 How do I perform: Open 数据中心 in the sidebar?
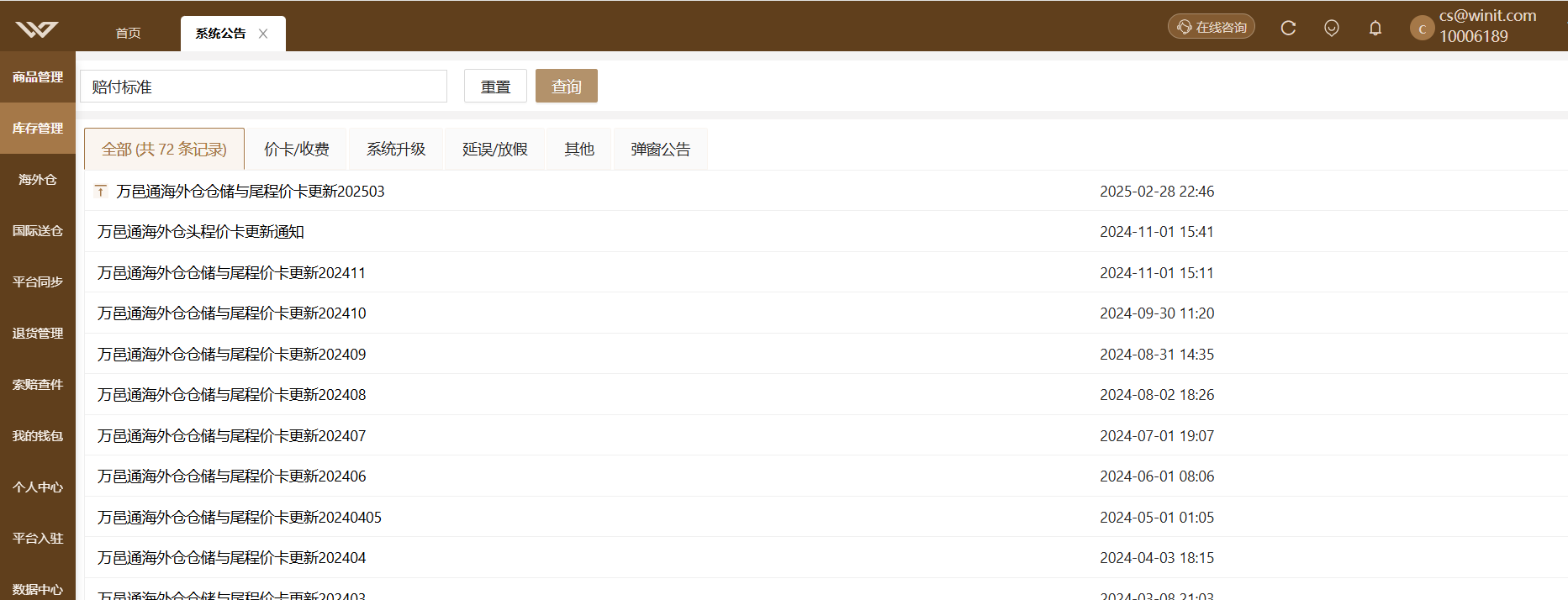pos(38,589)
